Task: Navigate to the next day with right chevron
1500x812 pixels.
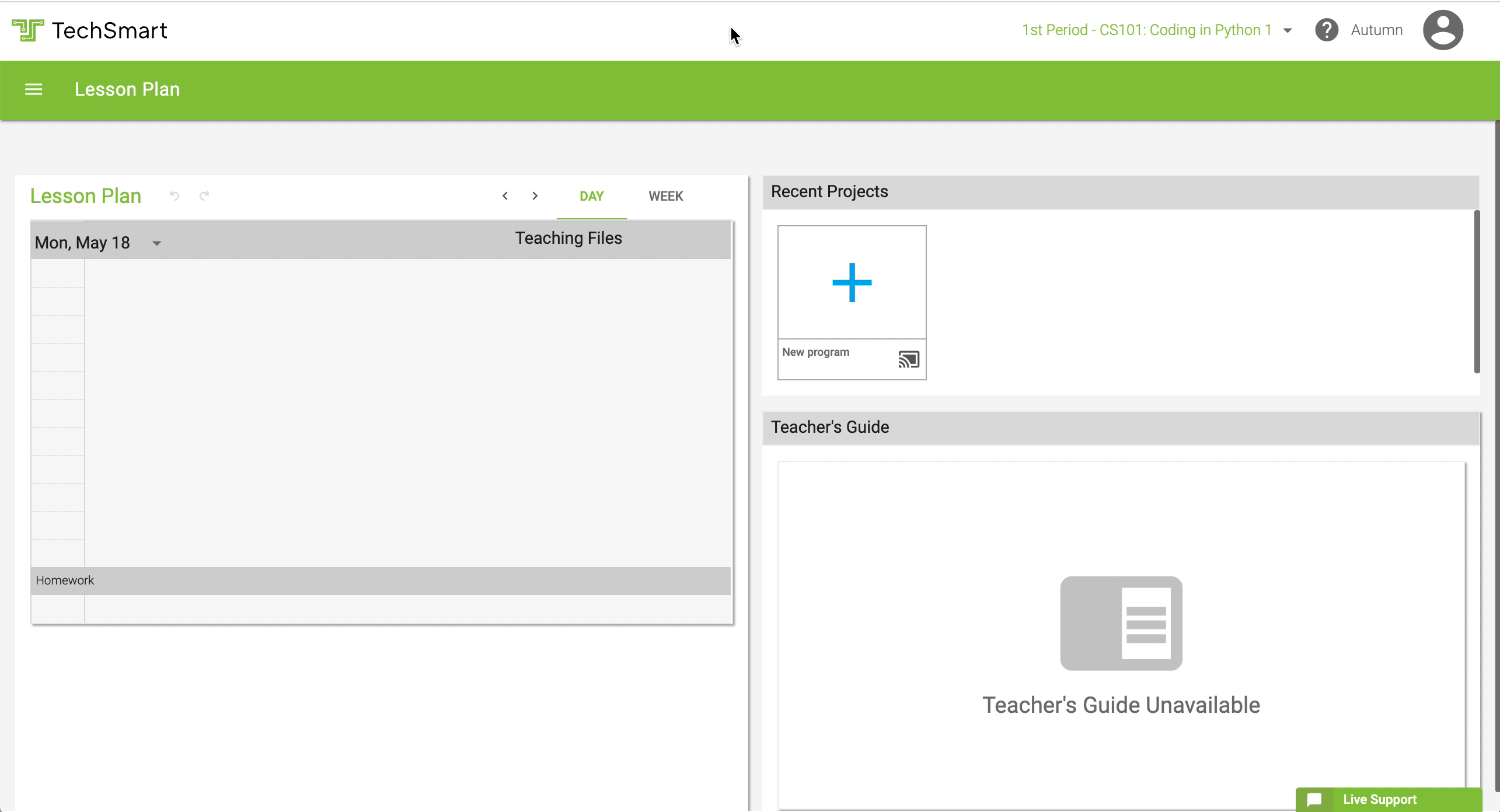Action: pos(535,196)
